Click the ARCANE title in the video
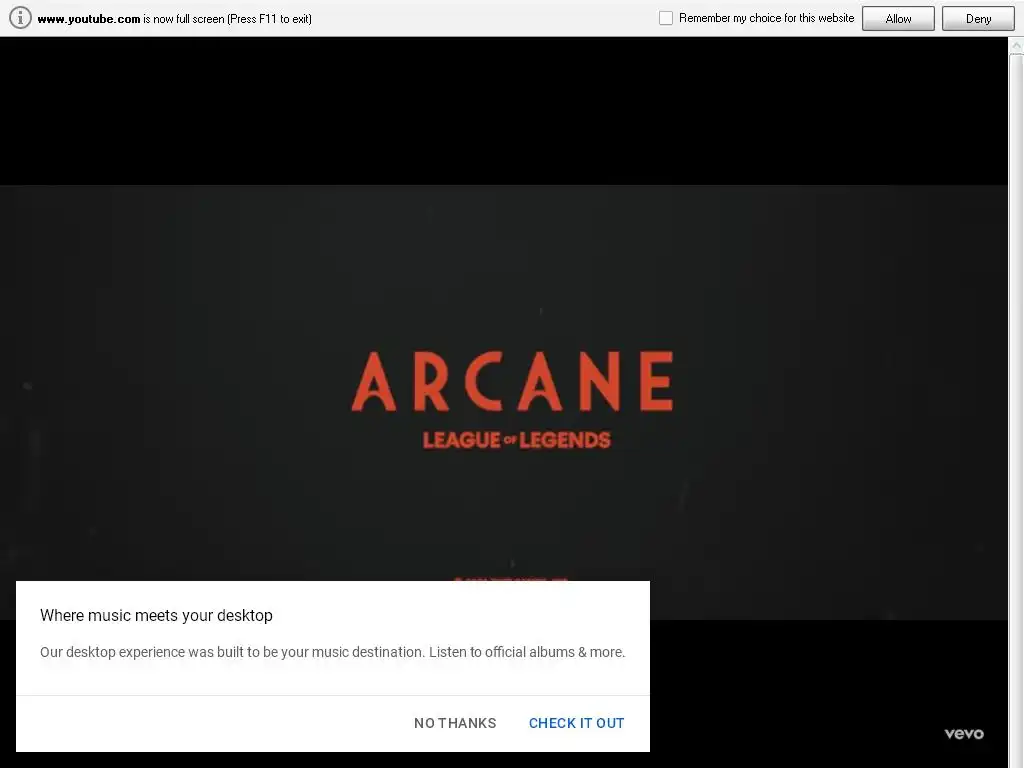 pos(512,381)
